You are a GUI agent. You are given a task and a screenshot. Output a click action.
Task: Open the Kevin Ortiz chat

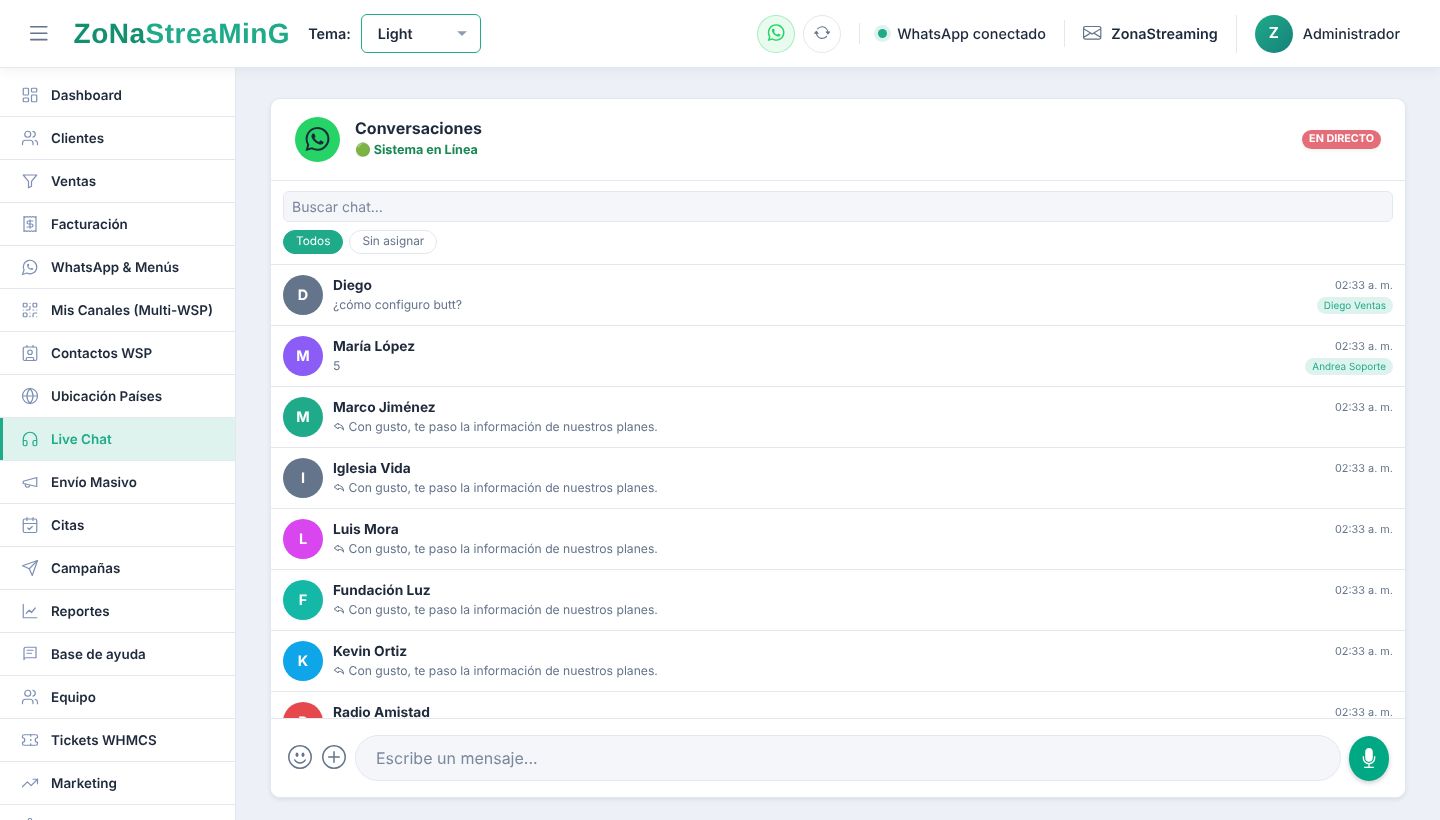pyautogui.click(x=838, y=661)
